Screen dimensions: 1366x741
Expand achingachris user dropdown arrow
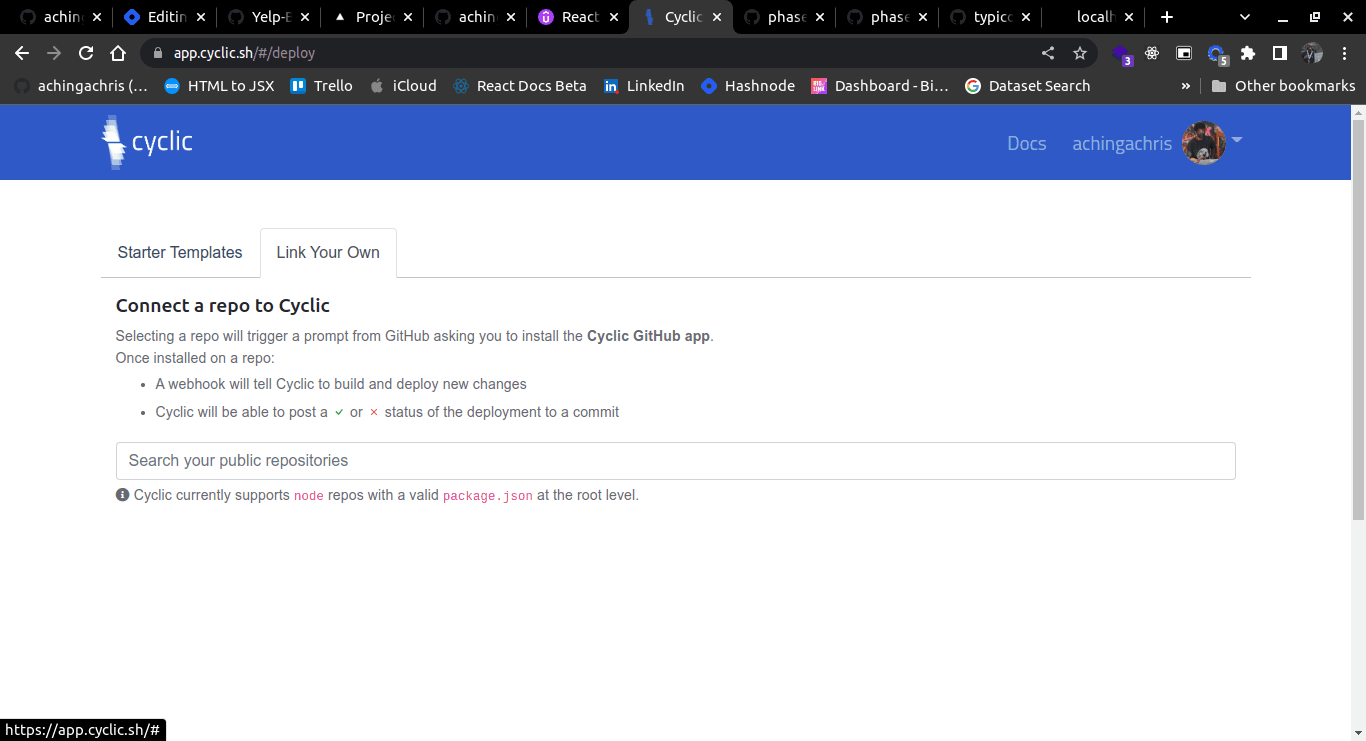point(1237,141)
